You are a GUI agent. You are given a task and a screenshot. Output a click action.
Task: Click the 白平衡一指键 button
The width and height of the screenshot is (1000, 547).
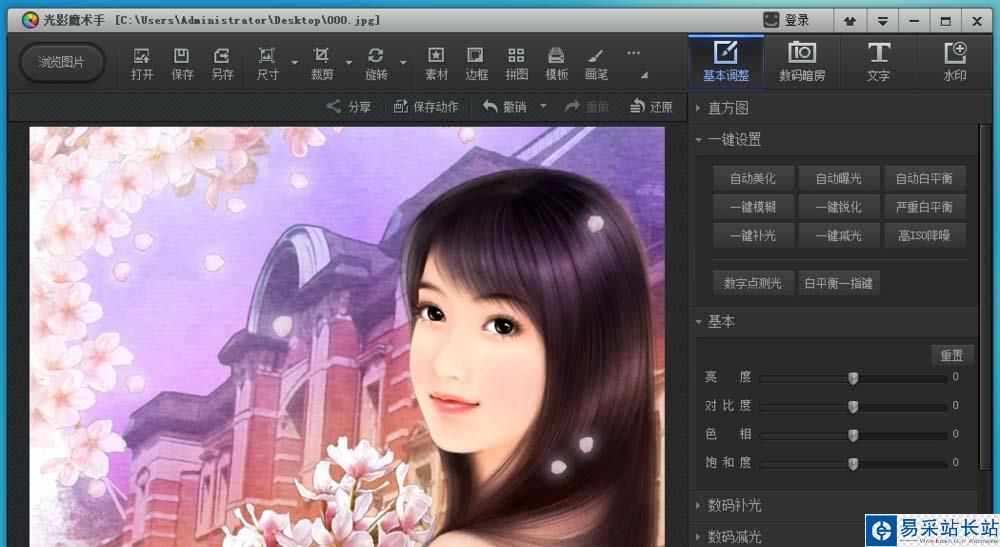[x=839, y=283]
